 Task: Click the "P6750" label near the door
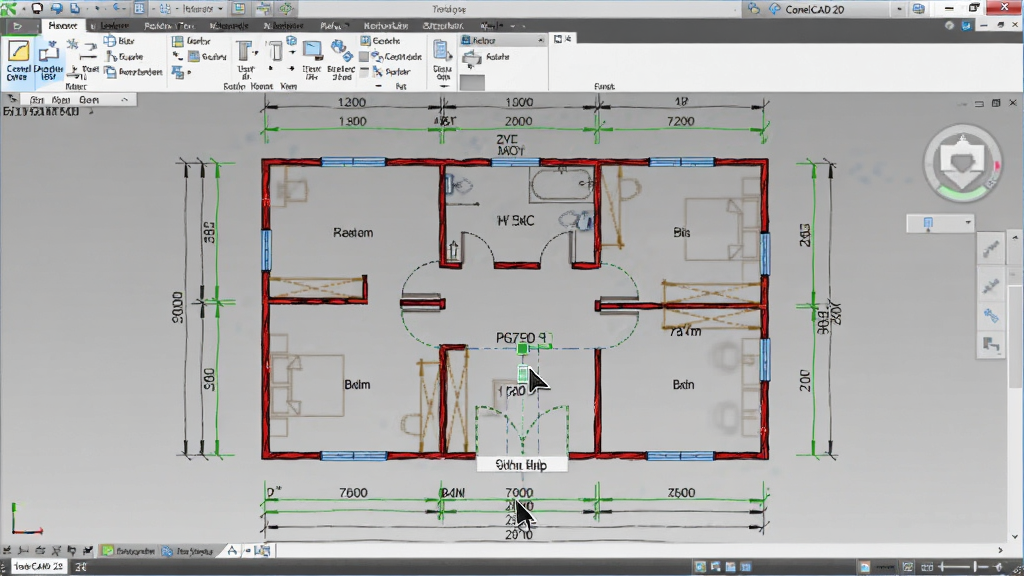point(515,338)
